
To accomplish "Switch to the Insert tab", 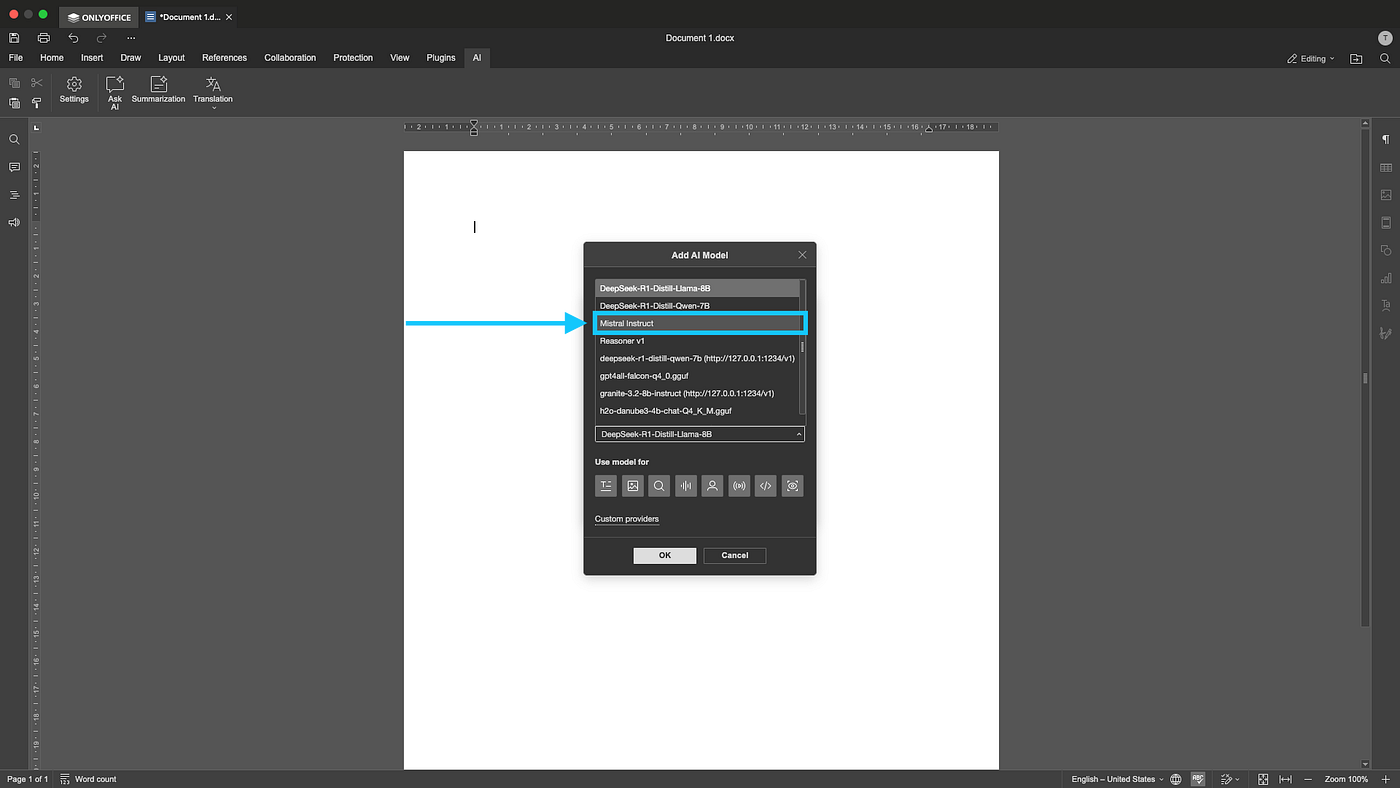I will click(92, 58).
